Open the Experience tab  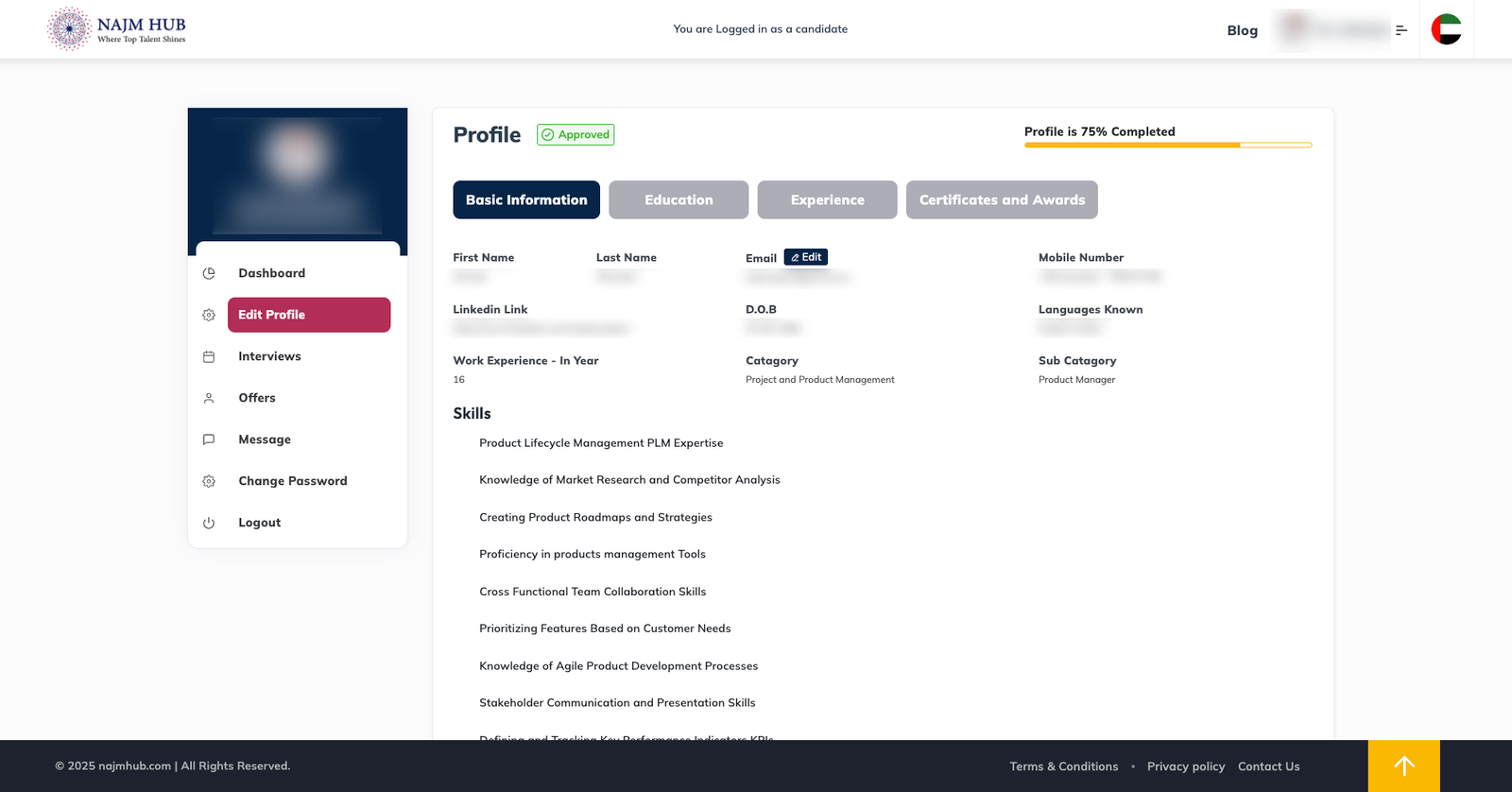tap(827, 199)
